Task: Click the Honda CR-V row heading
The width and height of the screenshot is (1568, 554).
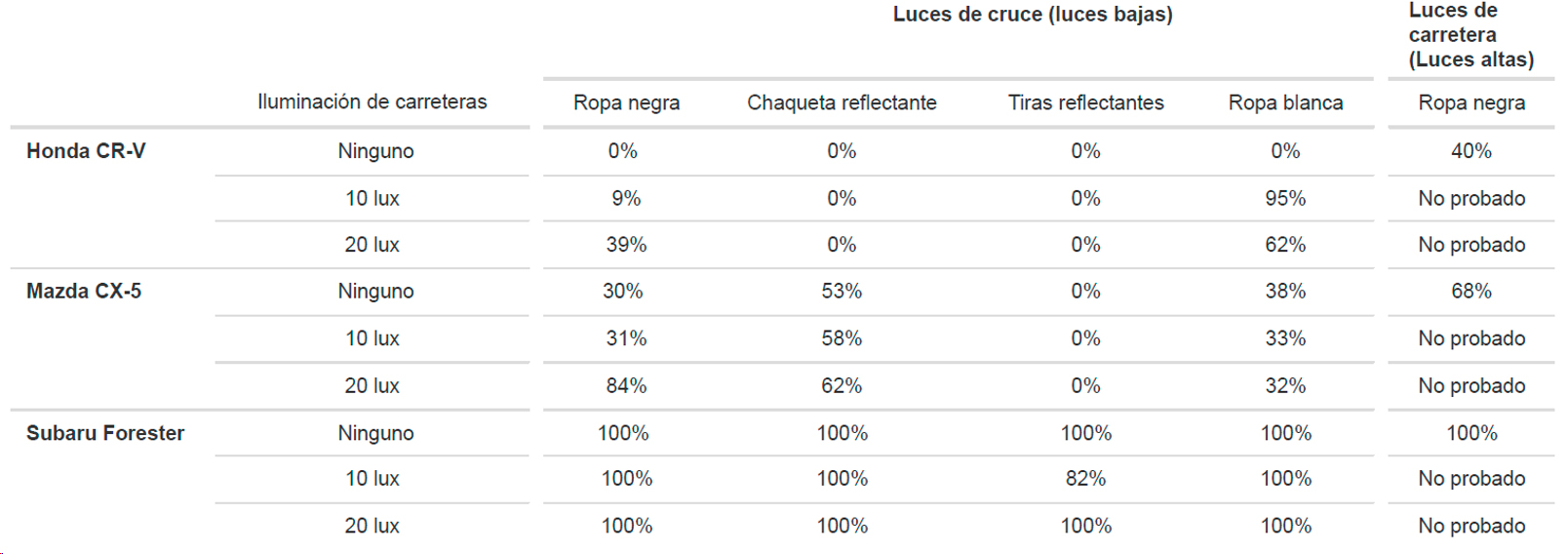Action: pyautogui.click(x=86, y=151)
